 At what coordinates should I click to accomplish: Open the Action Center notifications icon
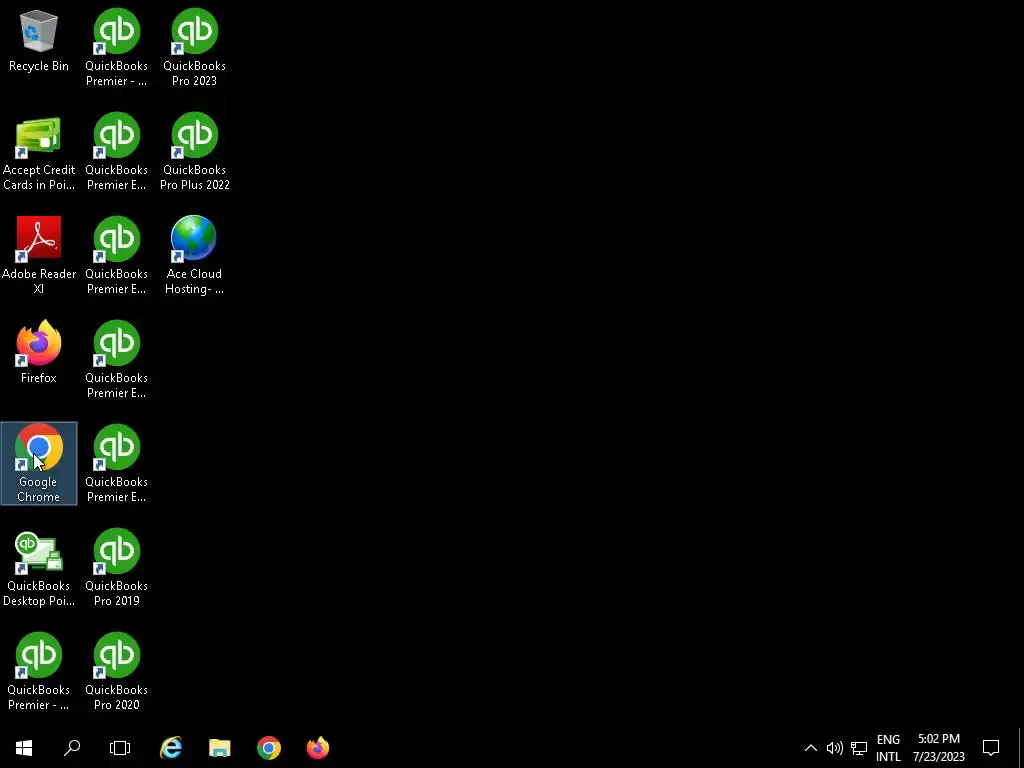pos(991,748)
